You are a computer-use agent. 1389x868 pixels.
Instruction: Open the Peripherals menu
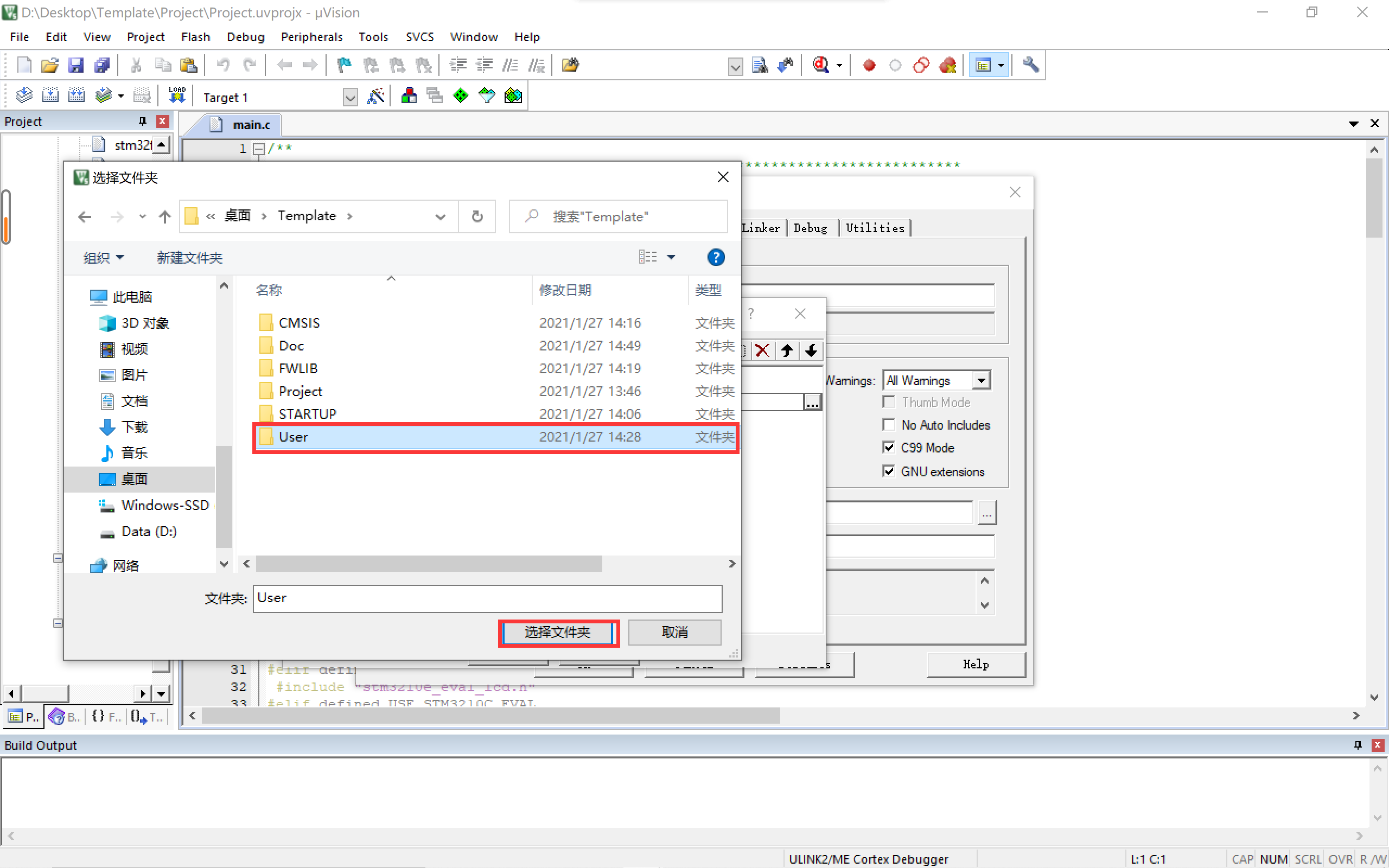[x=311, y=37]
